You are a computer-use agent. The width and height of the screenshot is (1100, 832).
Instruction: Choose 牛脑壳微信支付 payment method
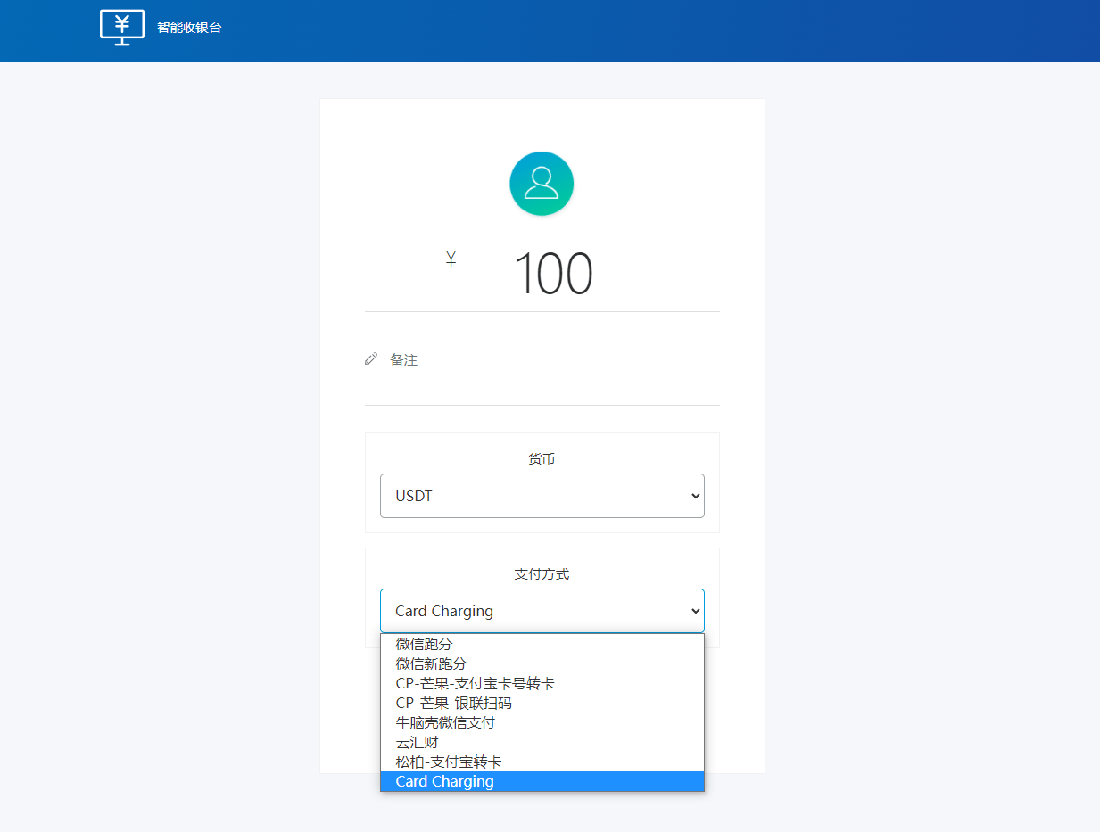[x=445, y=722]
